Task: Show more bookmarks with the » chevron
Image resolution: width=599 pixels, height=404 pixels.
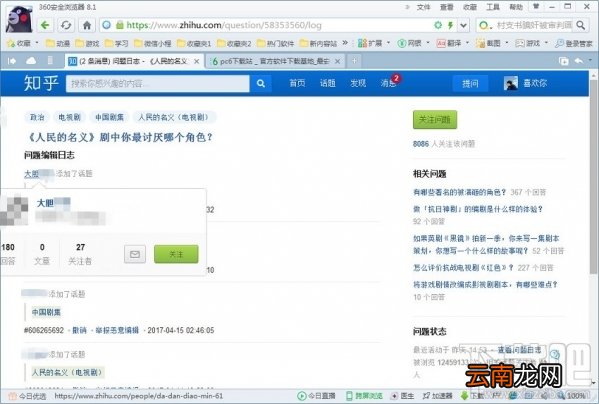Action: [345, 43]
